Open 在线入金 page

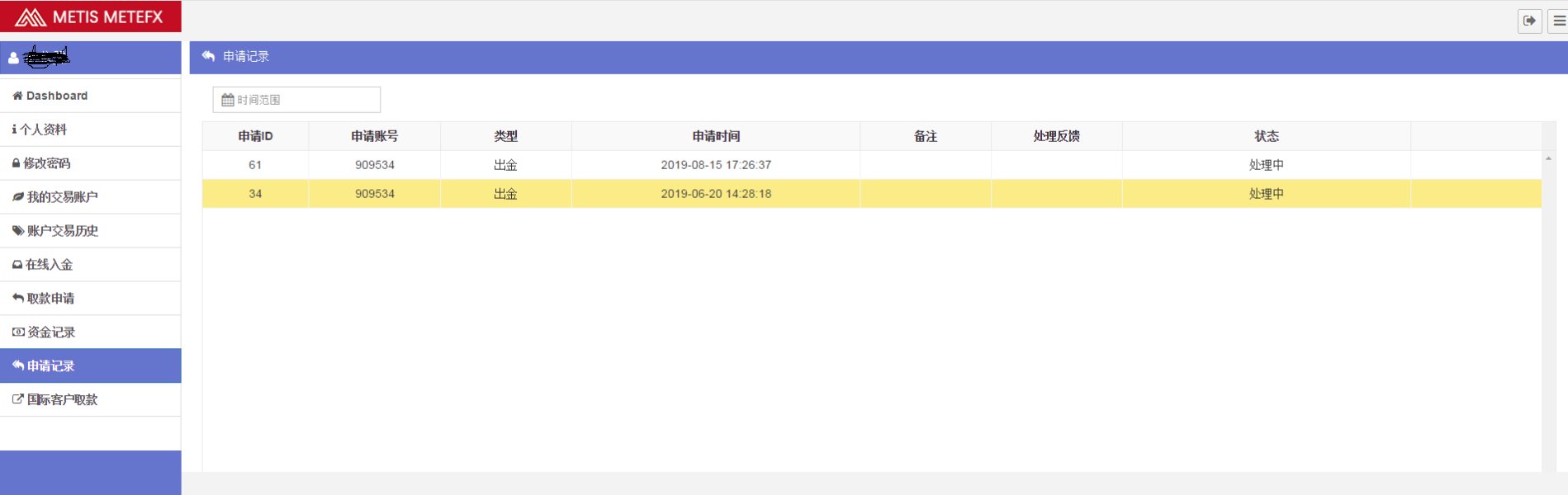(x=91, y=265)
